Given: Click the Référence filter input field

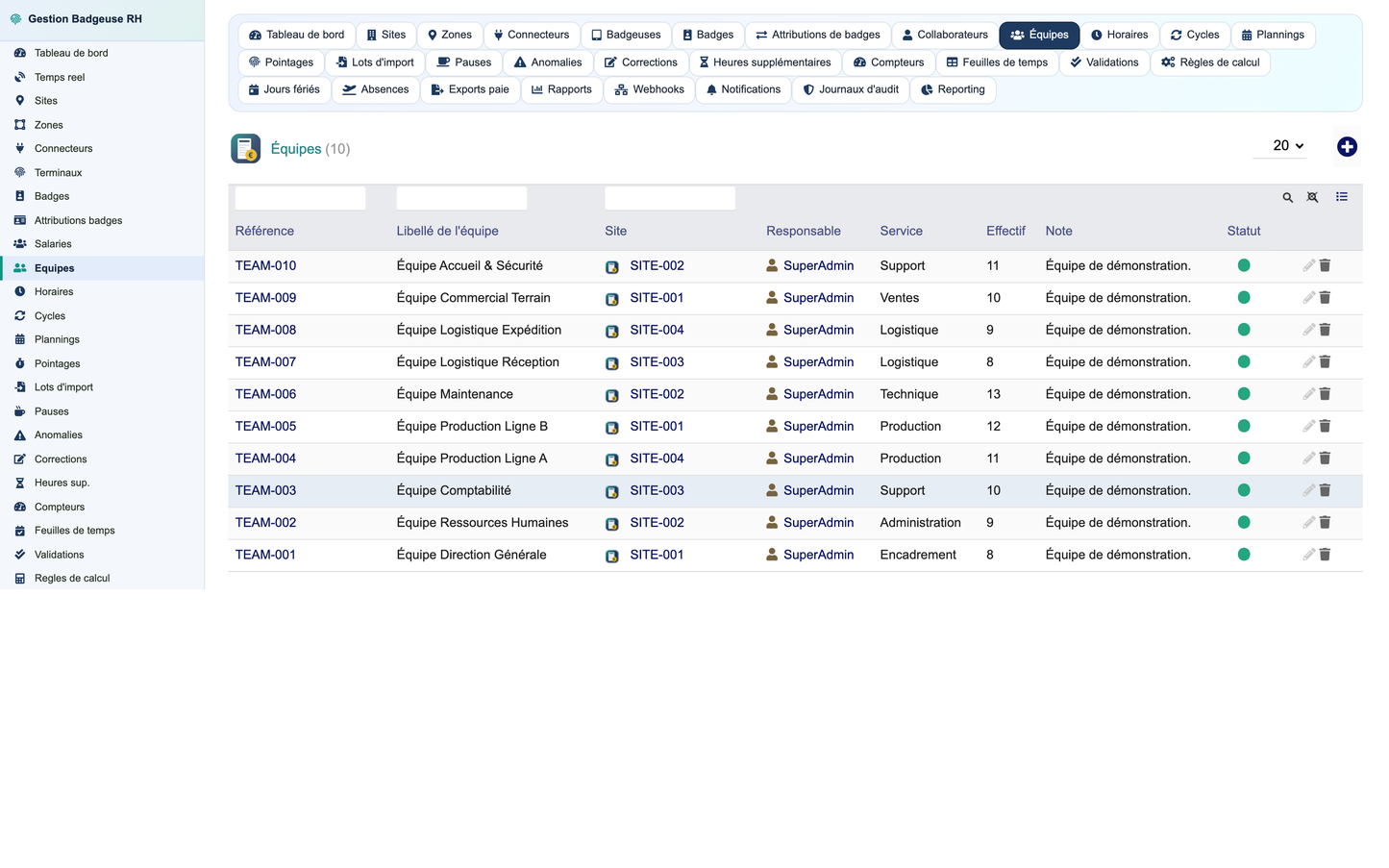Looking at the screenshot, I should (x=300, y=198).
